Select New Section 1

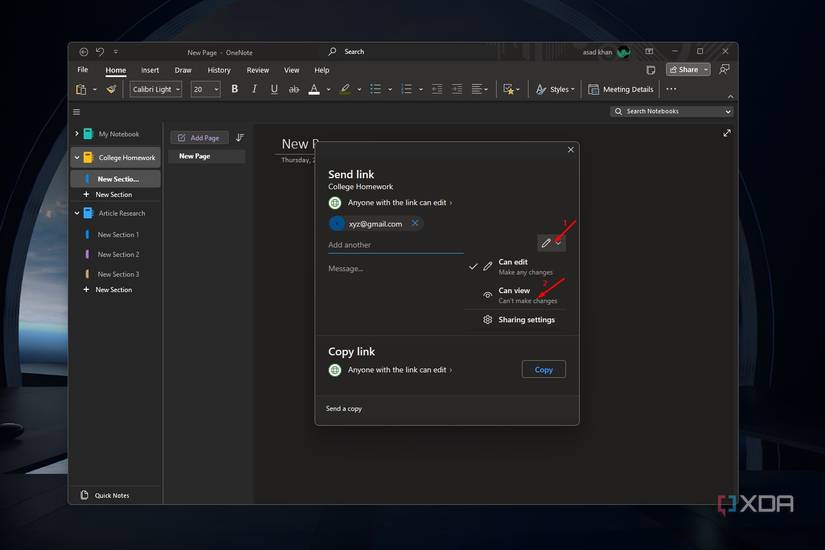pyautogui.click(x=118, y=235)
